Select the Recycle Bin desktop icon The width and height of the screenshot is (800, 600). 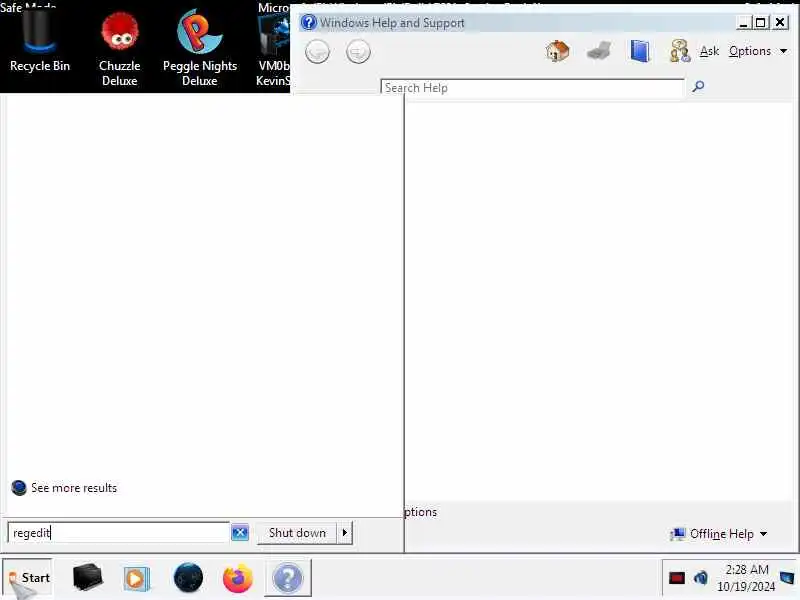pos(40,43)
